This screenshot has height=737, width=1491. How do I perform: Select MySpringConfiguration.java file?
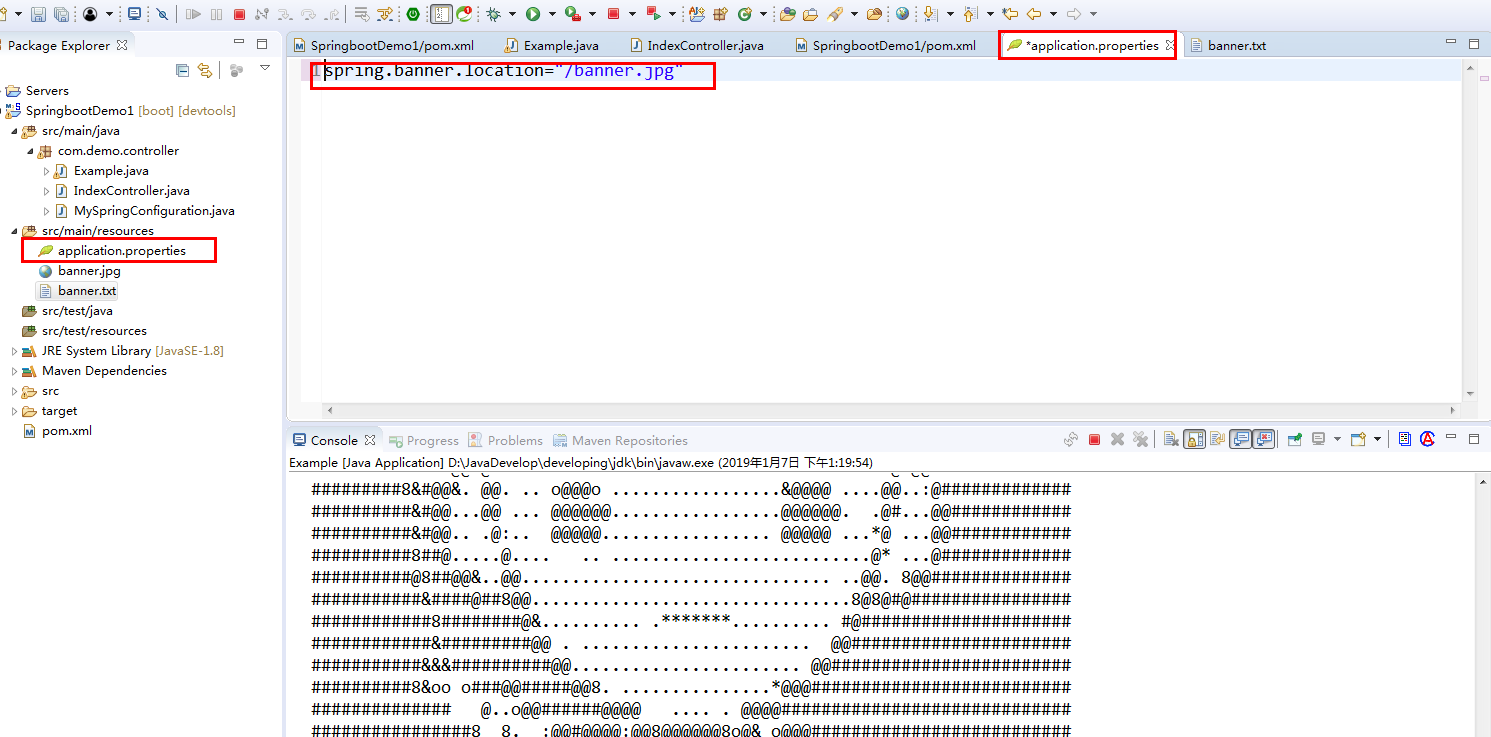pos(154,211)
